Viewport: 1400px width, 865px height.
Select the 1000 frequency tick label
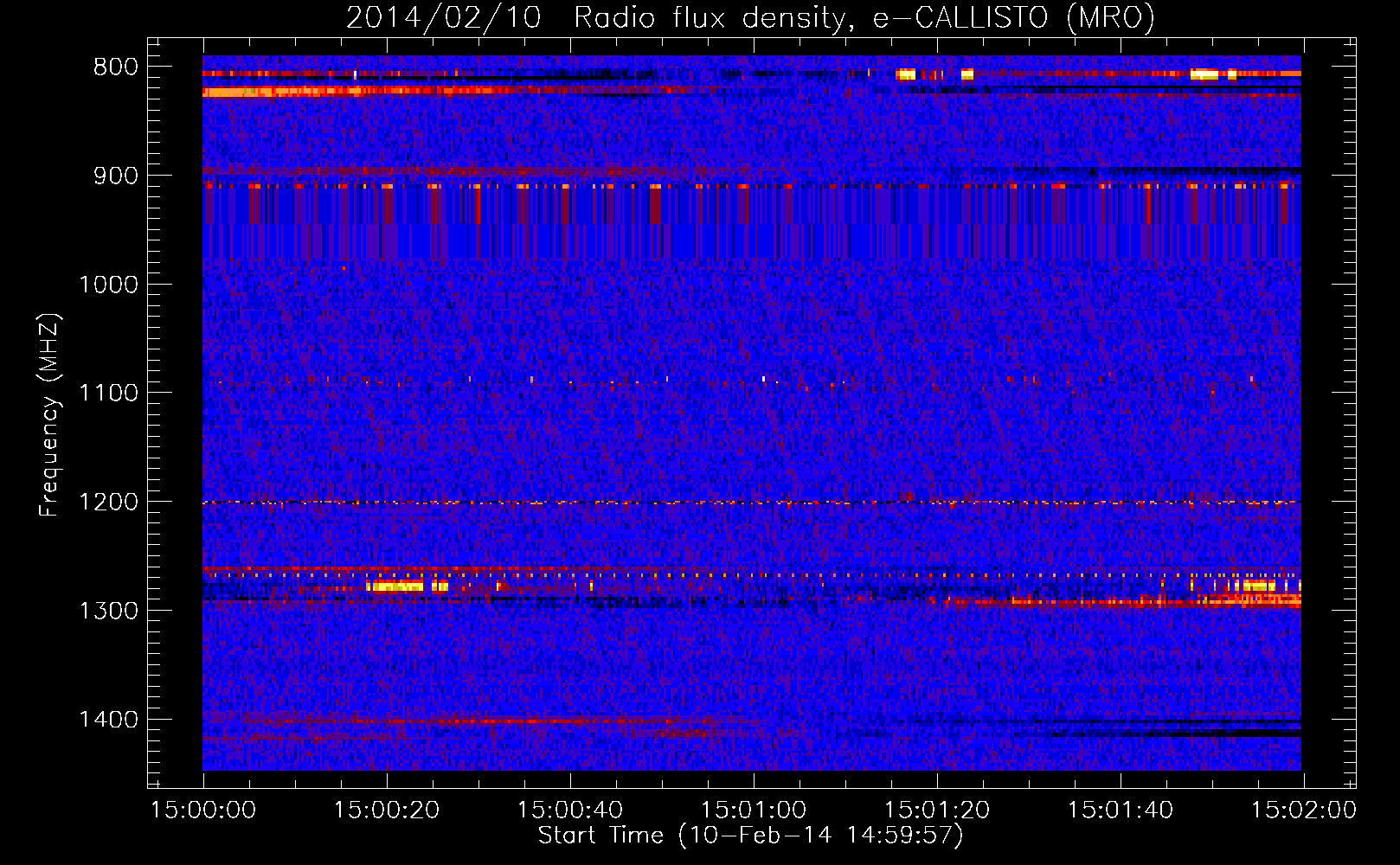click(x=108, y=285)
